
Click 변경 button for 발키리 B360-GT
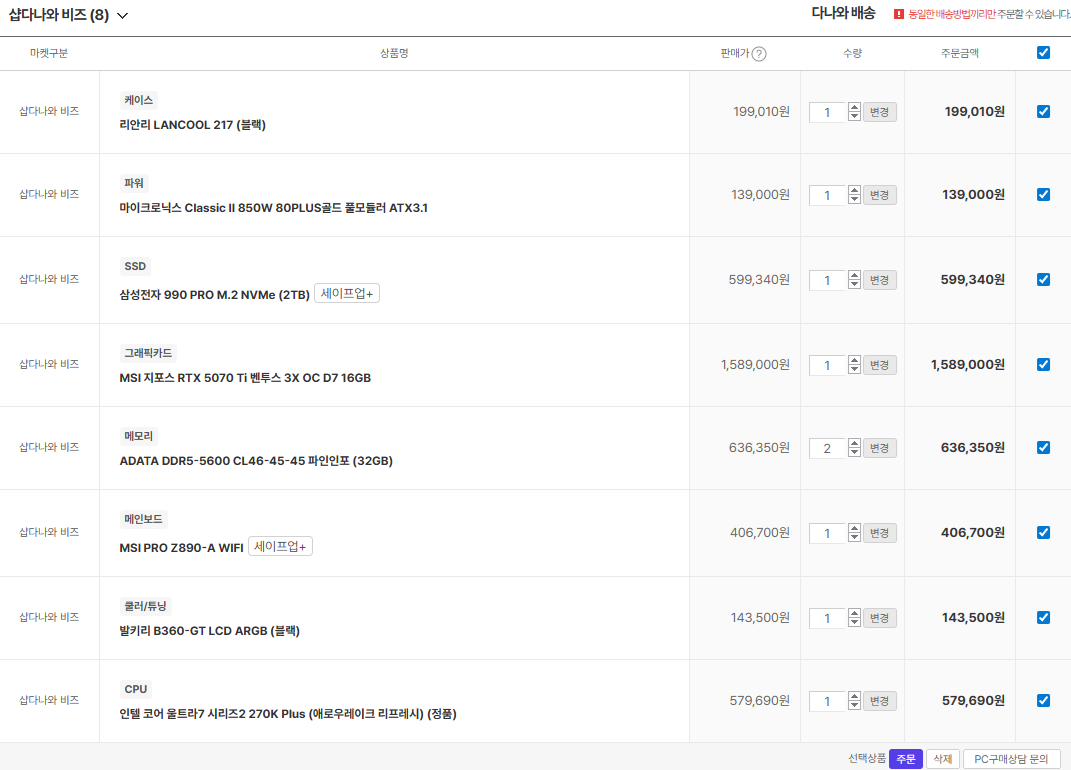(x=880, y=618)
